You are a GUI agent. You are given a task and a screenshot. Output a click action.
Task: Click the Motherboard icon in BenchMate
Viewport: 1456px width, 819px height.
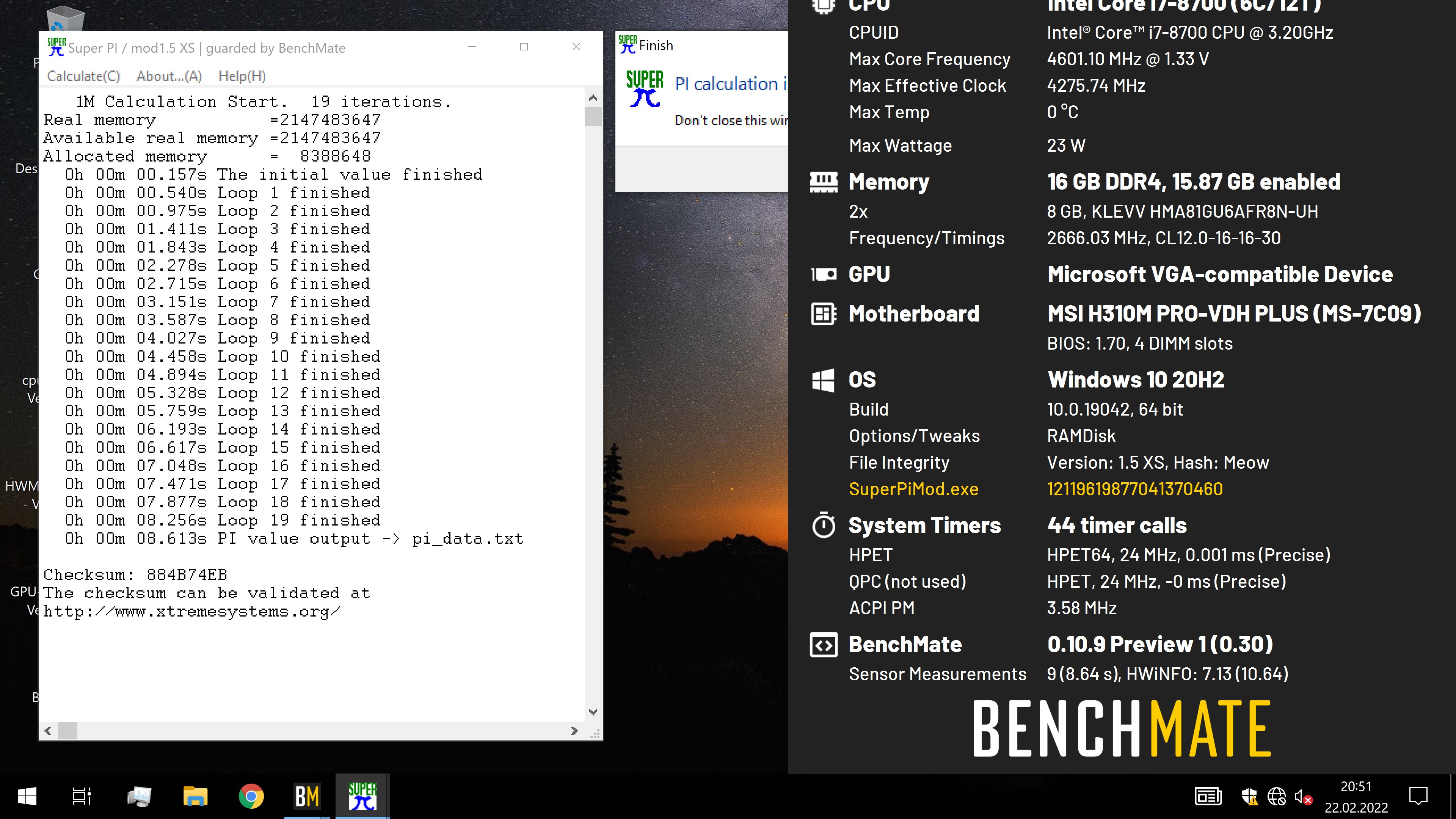click(824, 314)
